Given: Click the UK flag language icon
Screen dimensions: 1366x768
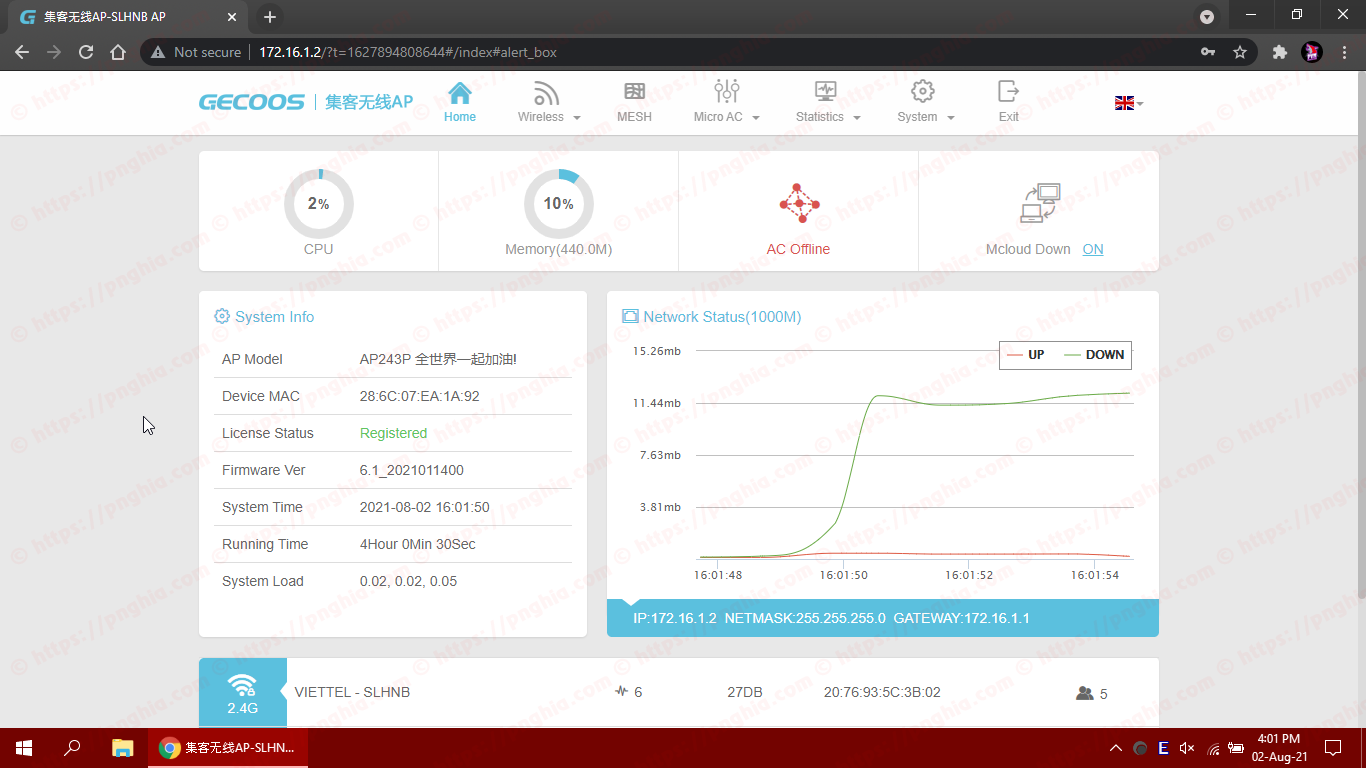Looking at the screenshot, I should 1124,103.
